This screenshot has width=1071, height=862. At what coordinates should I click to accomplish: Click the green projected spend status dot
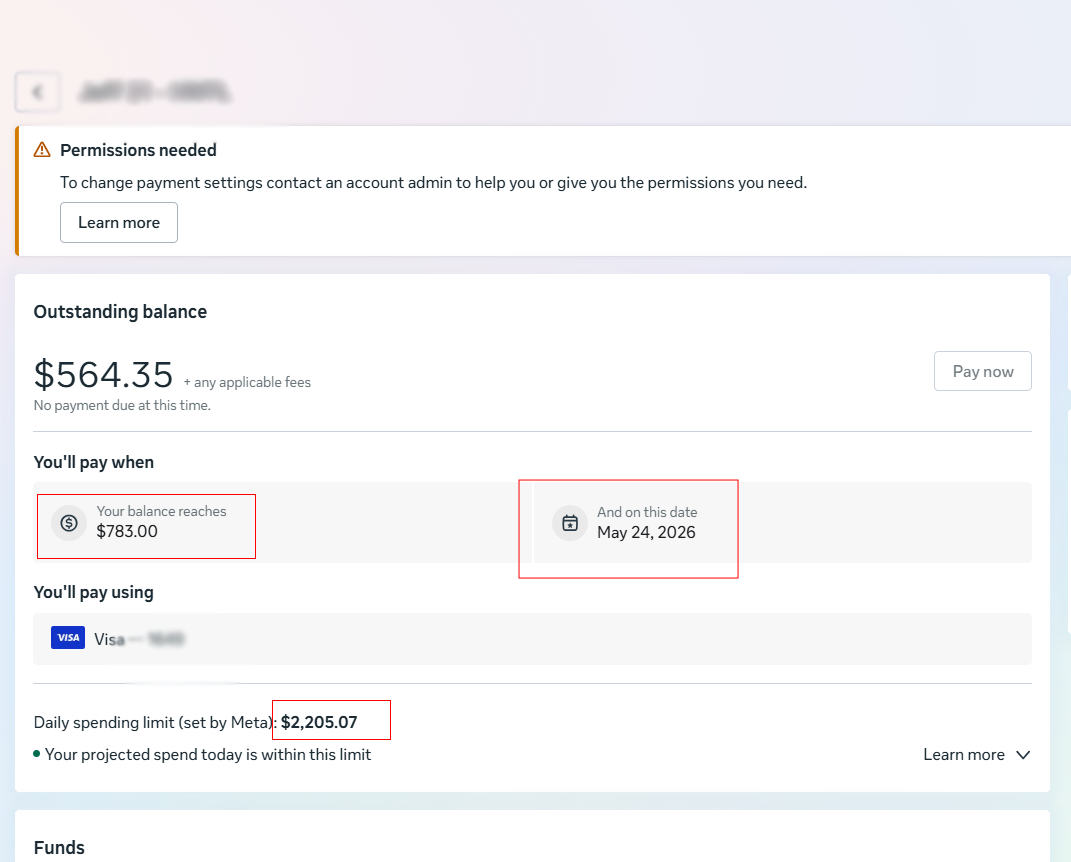click(37, 753)
